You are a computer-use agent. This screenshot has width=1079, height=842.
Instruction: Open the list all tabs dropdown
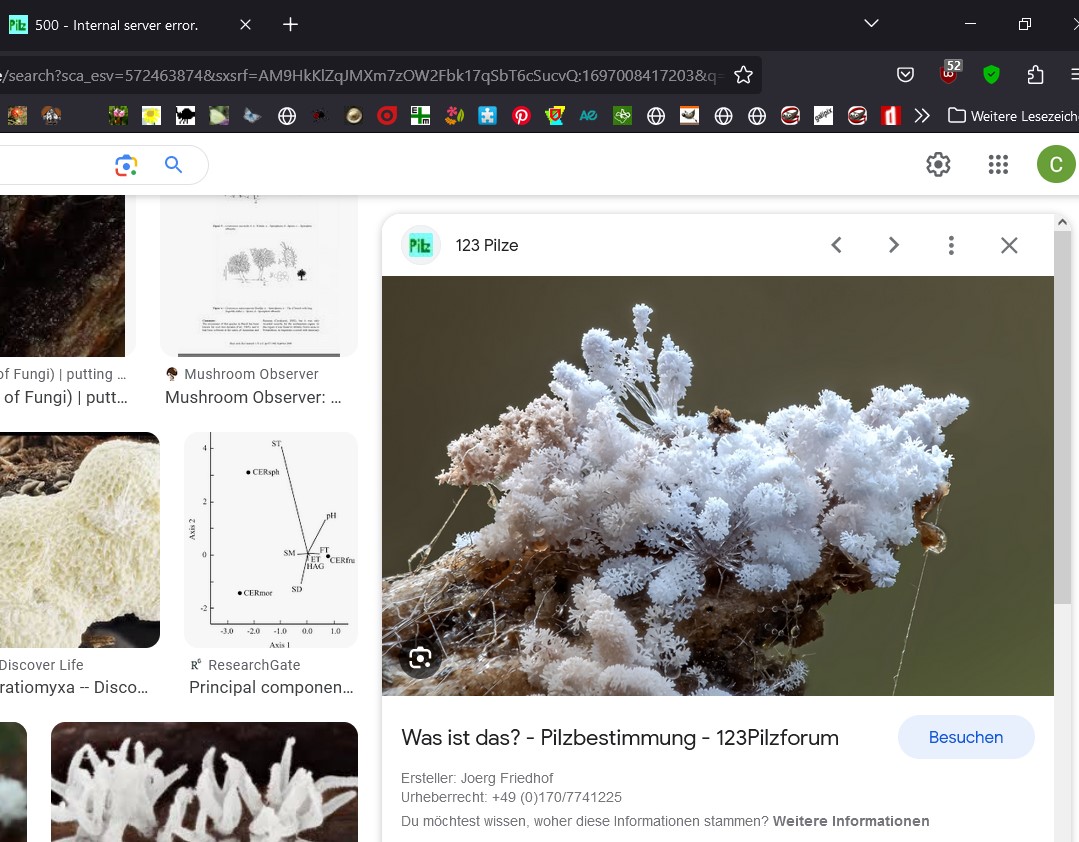coord(871,24)
